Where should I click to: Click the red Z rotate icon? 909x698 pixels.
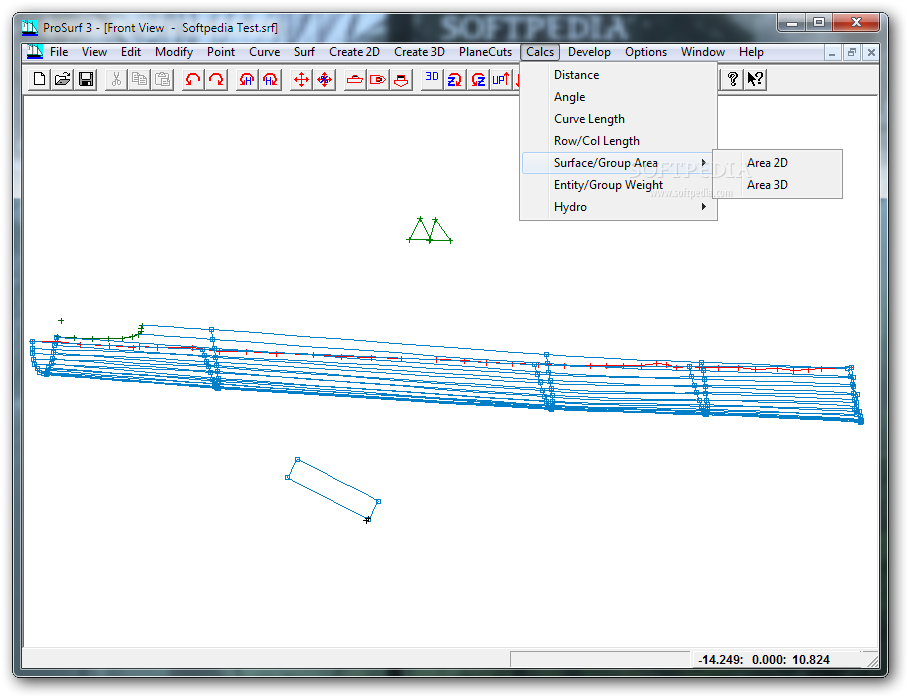click(478, 79)
